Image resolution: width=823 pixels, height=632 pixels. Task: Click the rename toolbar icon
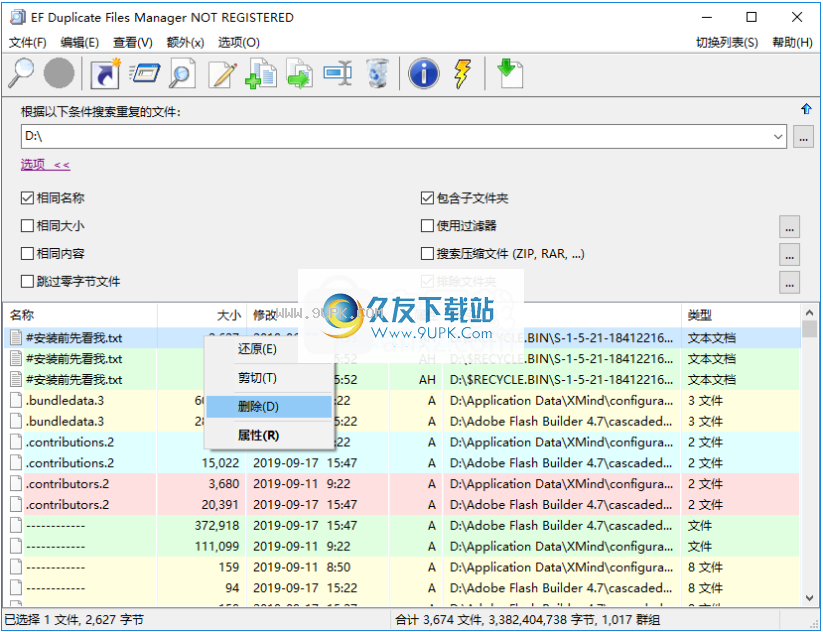pos(337,73)
